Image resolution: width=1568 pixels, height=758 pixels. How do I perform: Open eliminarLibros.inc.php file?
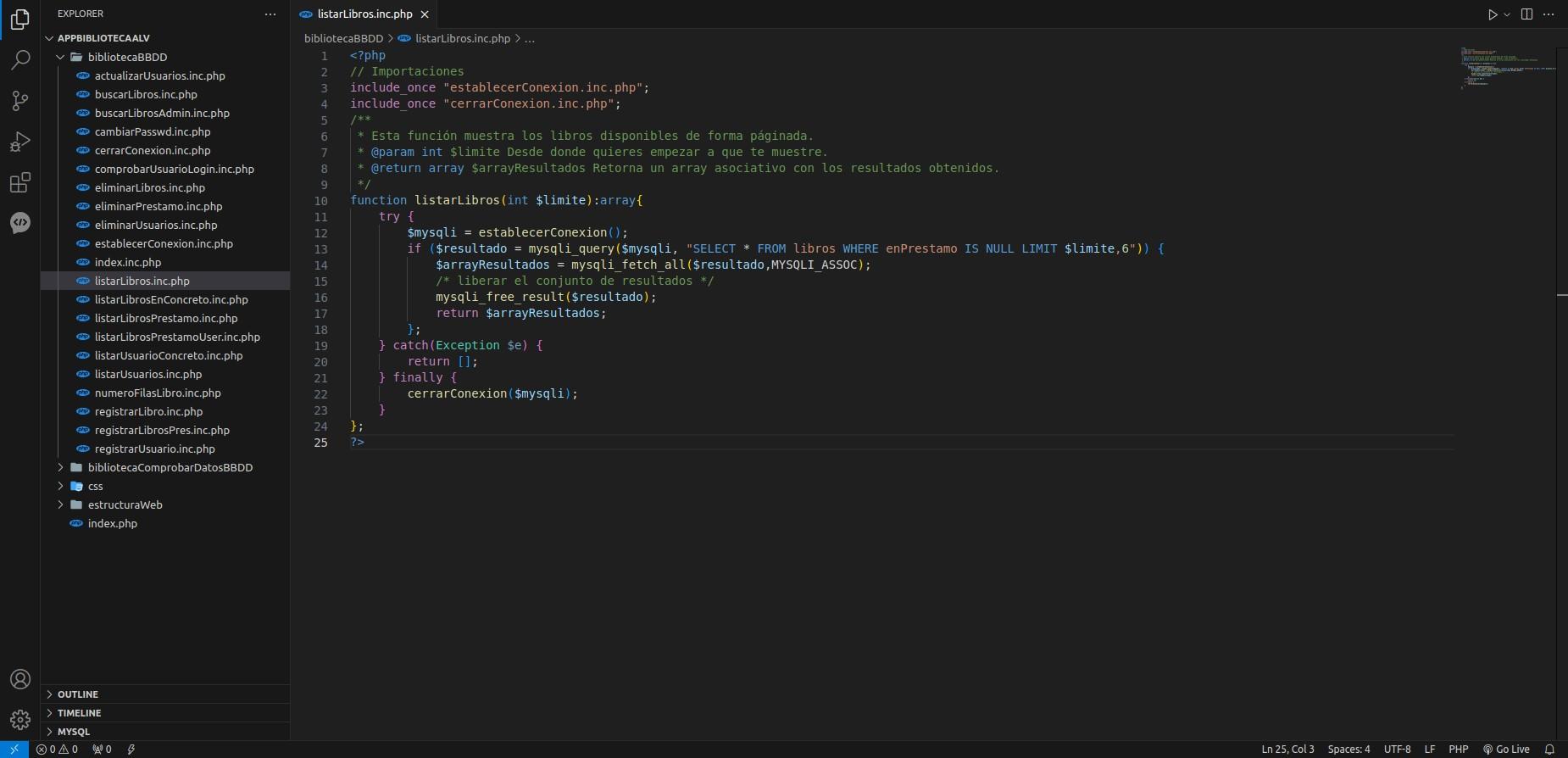point(165,187)
